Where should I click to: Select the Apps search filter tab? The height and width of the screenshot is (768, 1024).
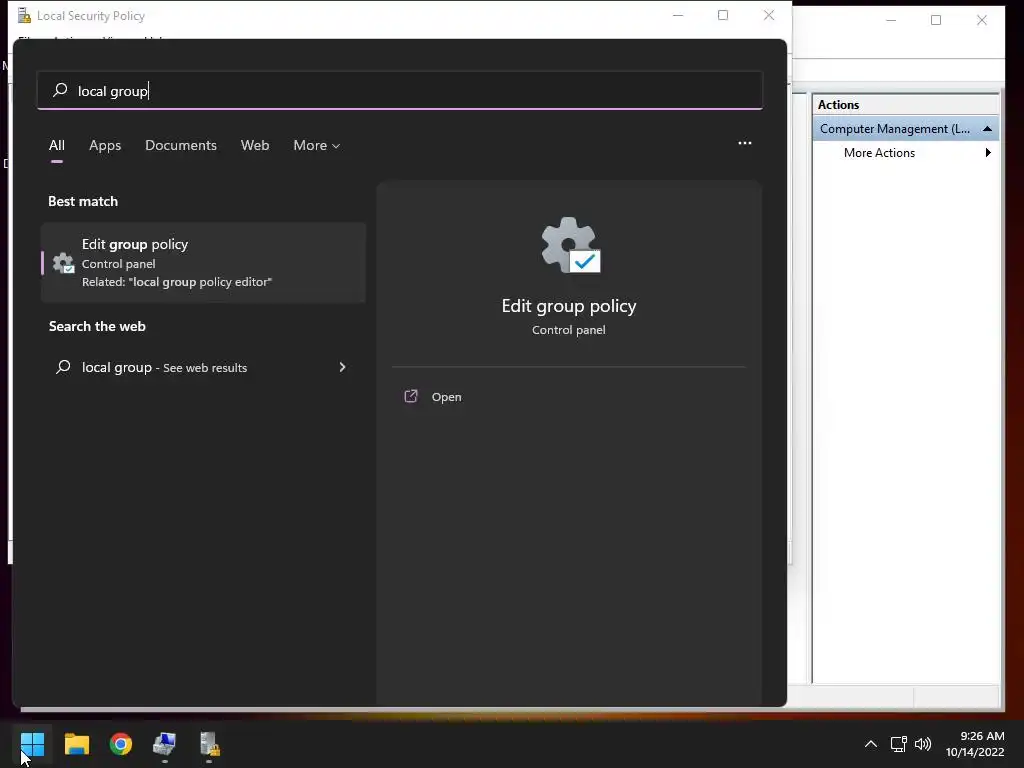click(105, 145)
